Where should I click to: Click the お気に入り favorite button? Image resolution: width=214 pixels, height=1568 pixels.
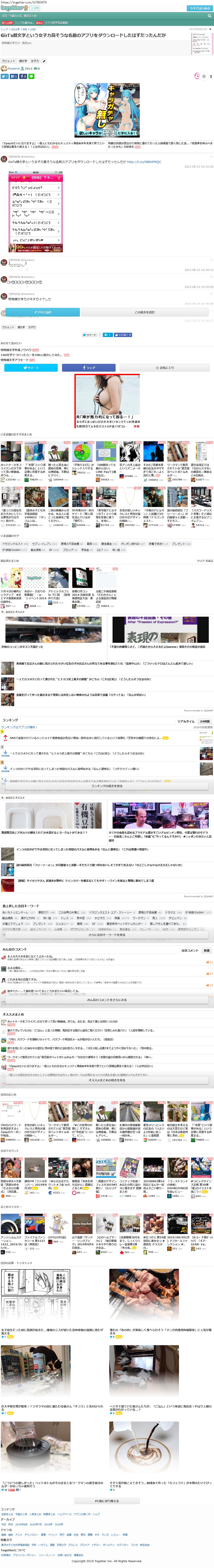point(165,368)
